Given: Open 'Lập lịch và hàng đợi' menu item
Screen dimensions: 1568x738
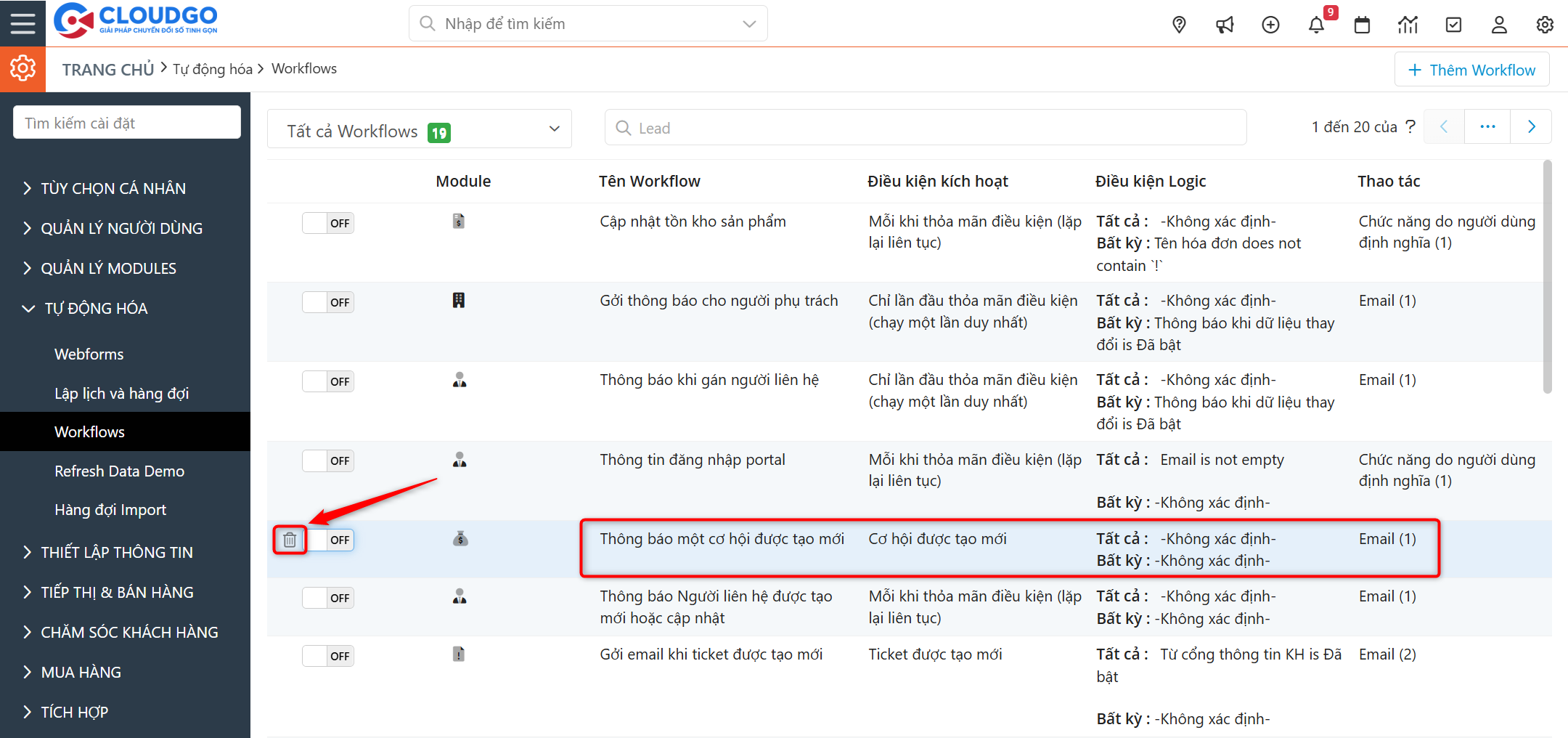Looking at the screenshot, I should pos(121,394).
